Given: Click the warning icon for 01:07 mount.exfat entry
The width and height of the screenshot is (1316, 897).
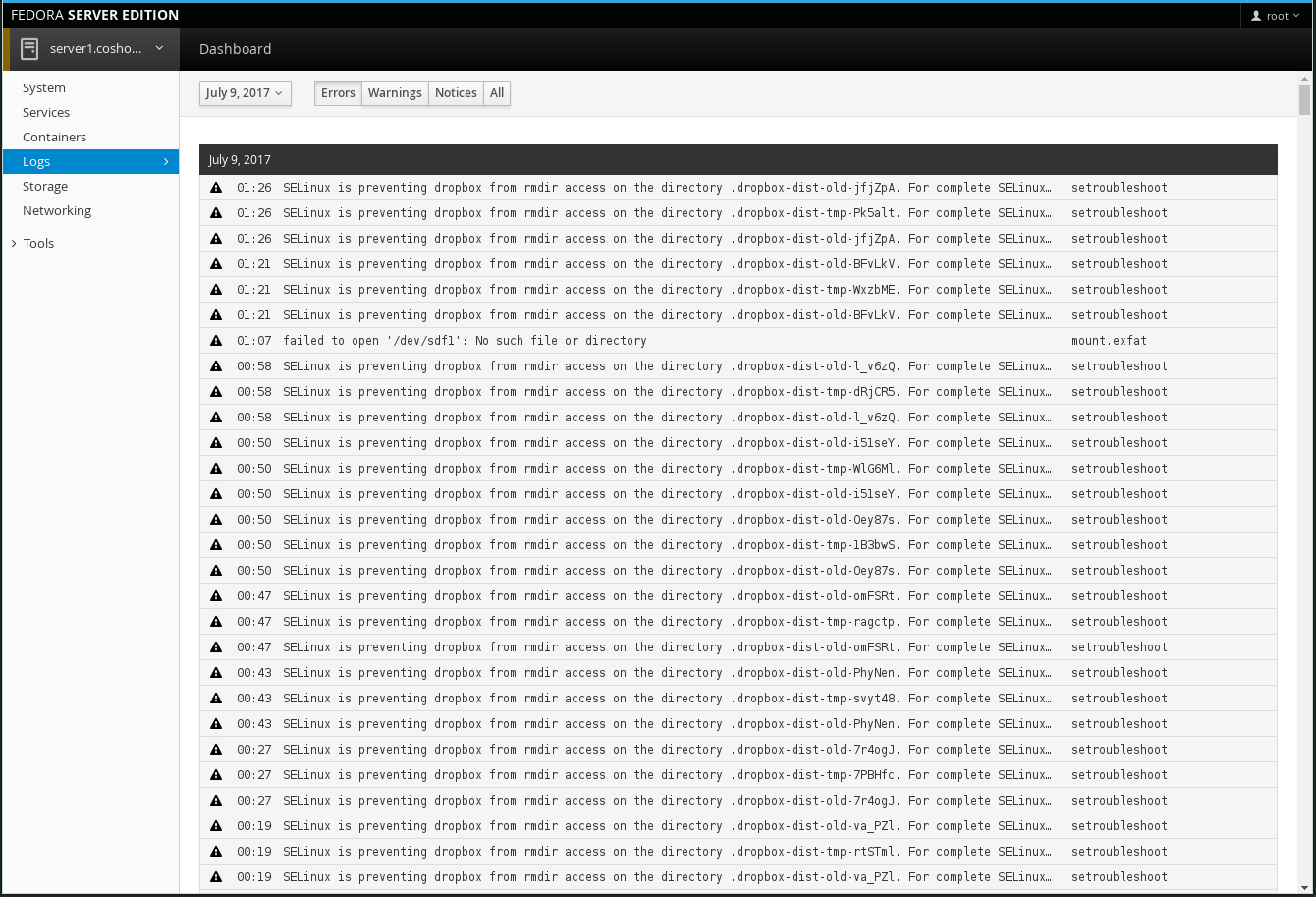Looking at the screenshot, I should pos(216,341).
